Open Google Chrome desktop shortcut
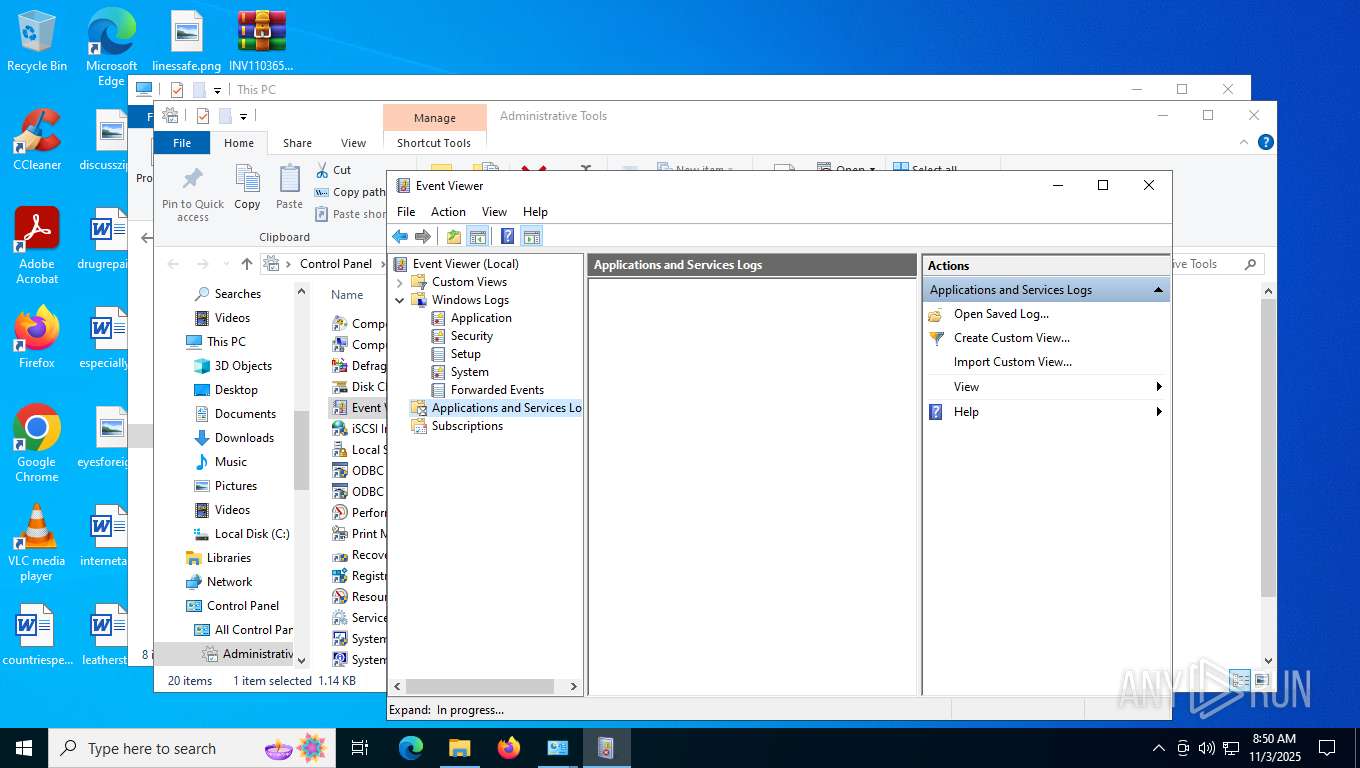Image resolution: width=1360 pixels, height=768 pixels. [37, 444]
